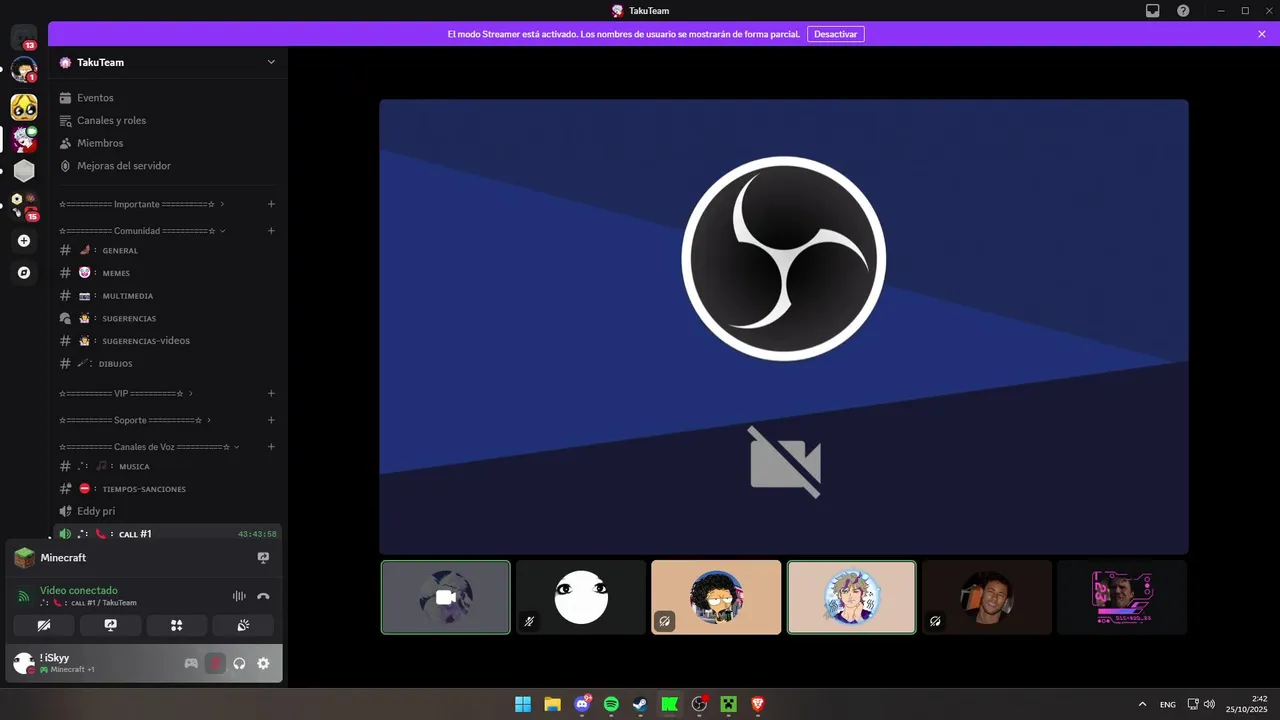The width and height of the screenshot is (1280, 720).
Task: Open the activities launcher button
Action: point(176,625)
